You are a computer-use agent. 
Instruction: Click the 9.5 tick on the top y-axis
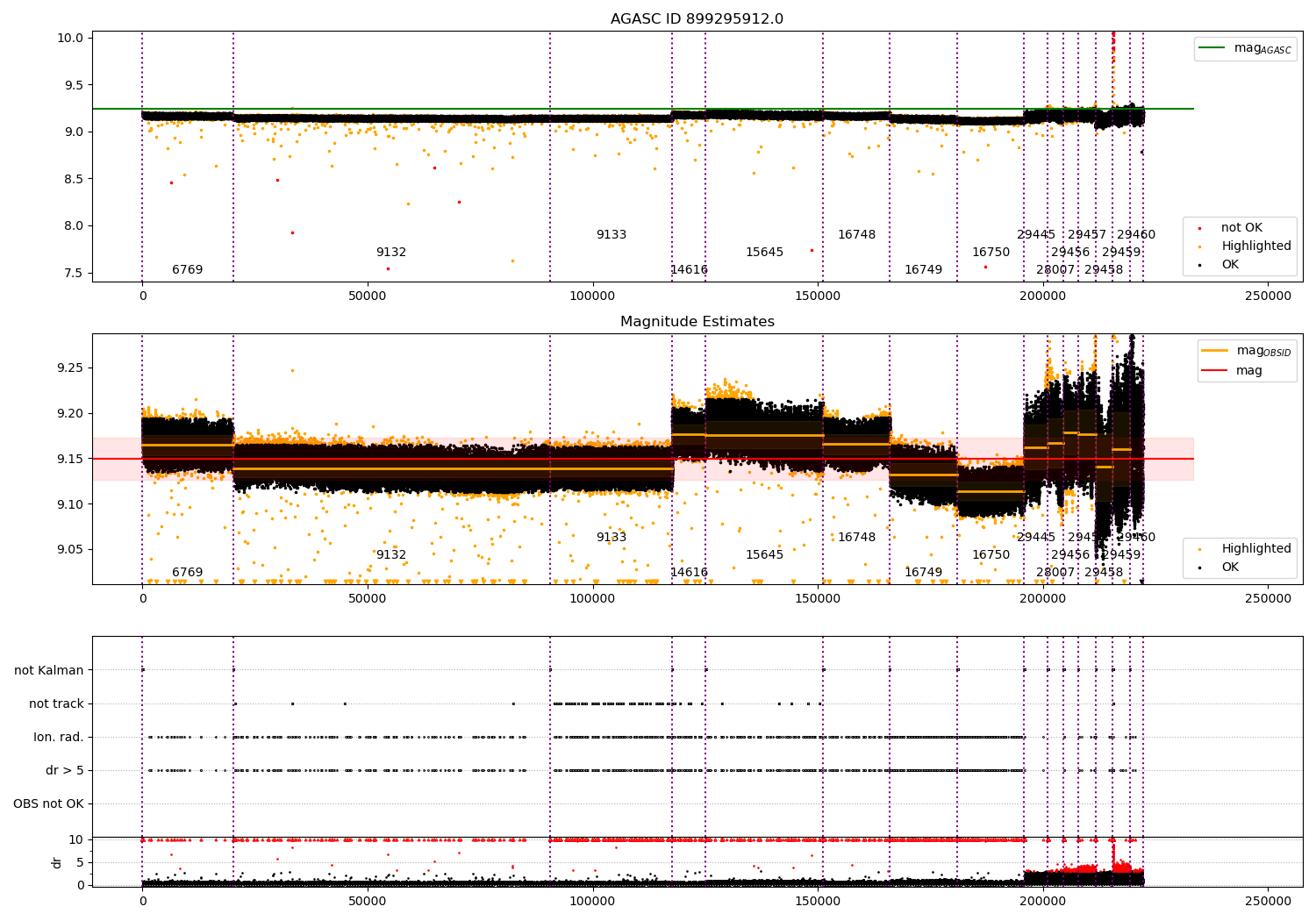(74, 85)
